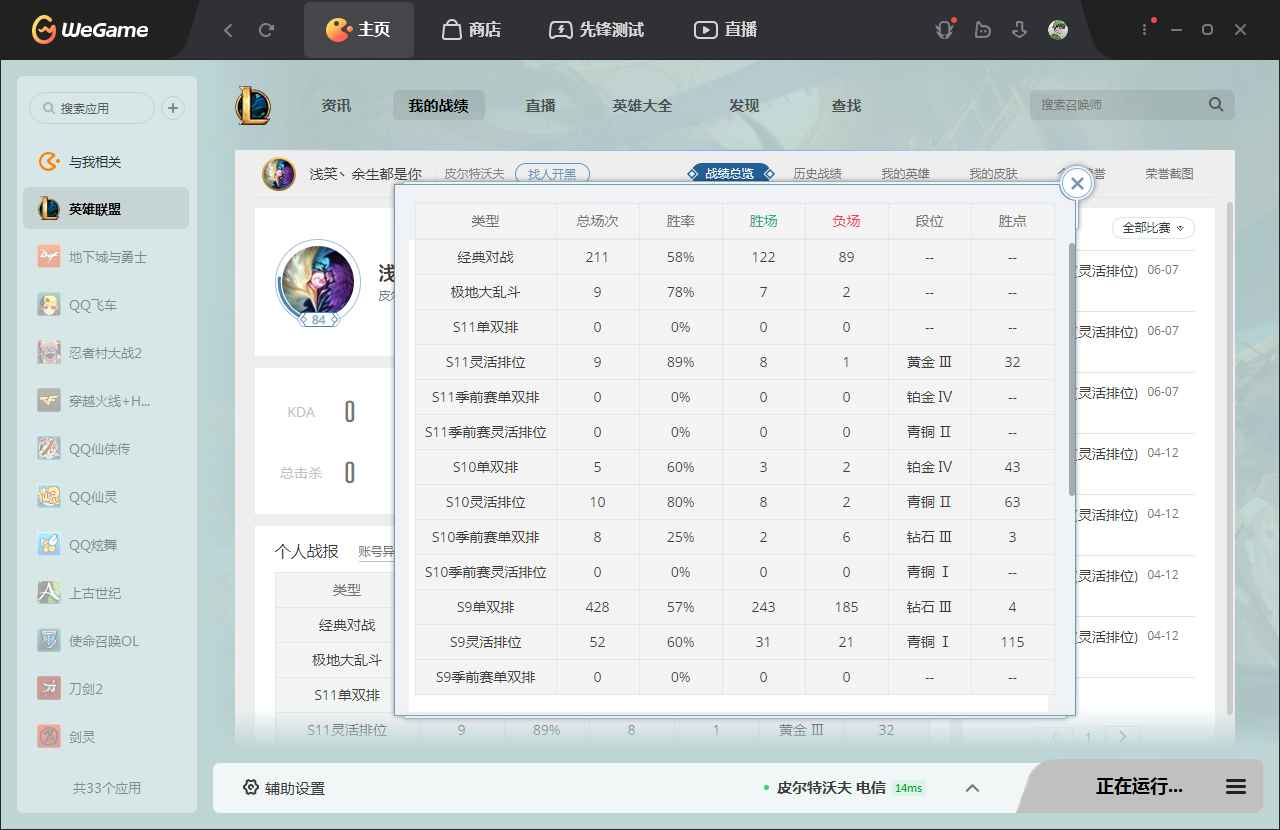Click S10单双排 row label

(485, 467)
